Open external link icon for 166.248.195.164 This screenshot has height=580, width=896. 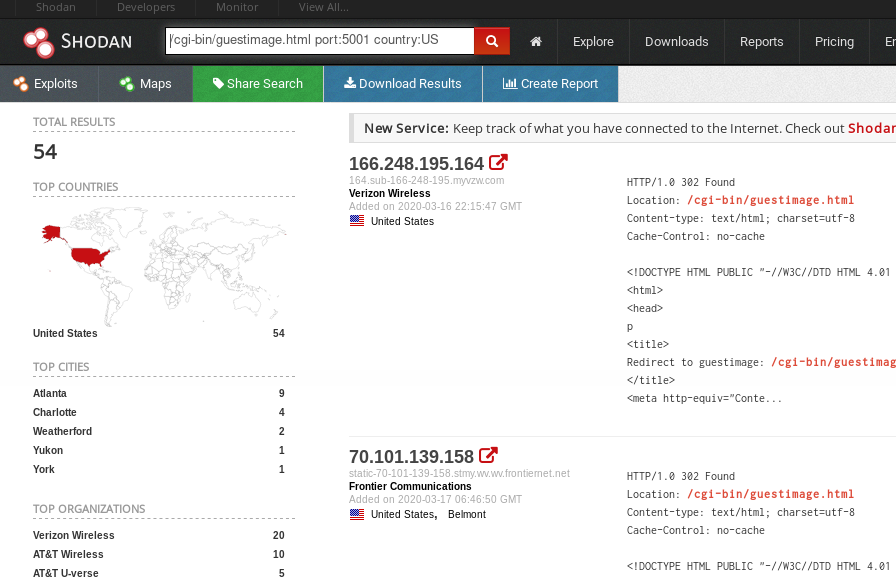pyautogui.click(x=498, y=163)
